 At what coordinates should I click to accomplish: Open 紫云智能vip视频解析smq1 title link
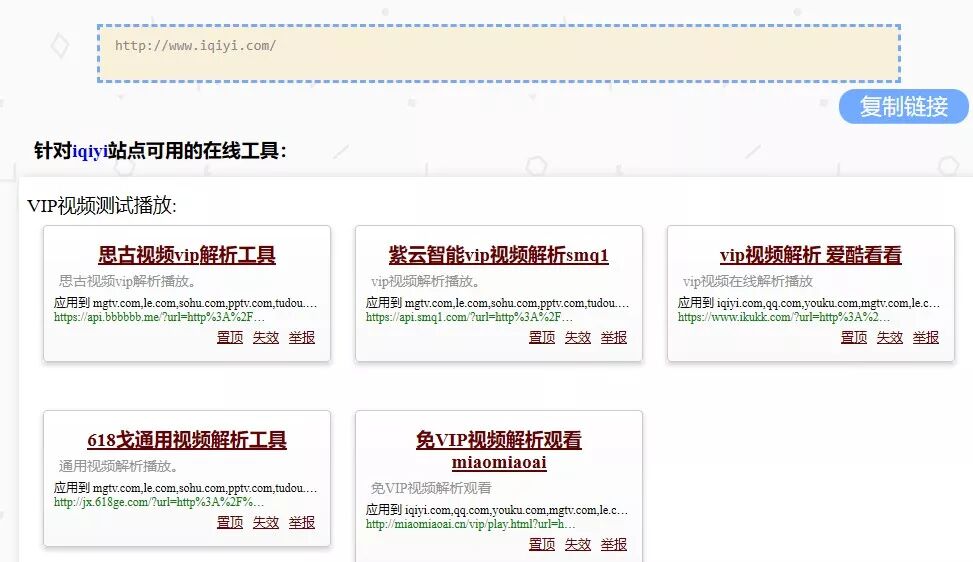pos(499,255)
